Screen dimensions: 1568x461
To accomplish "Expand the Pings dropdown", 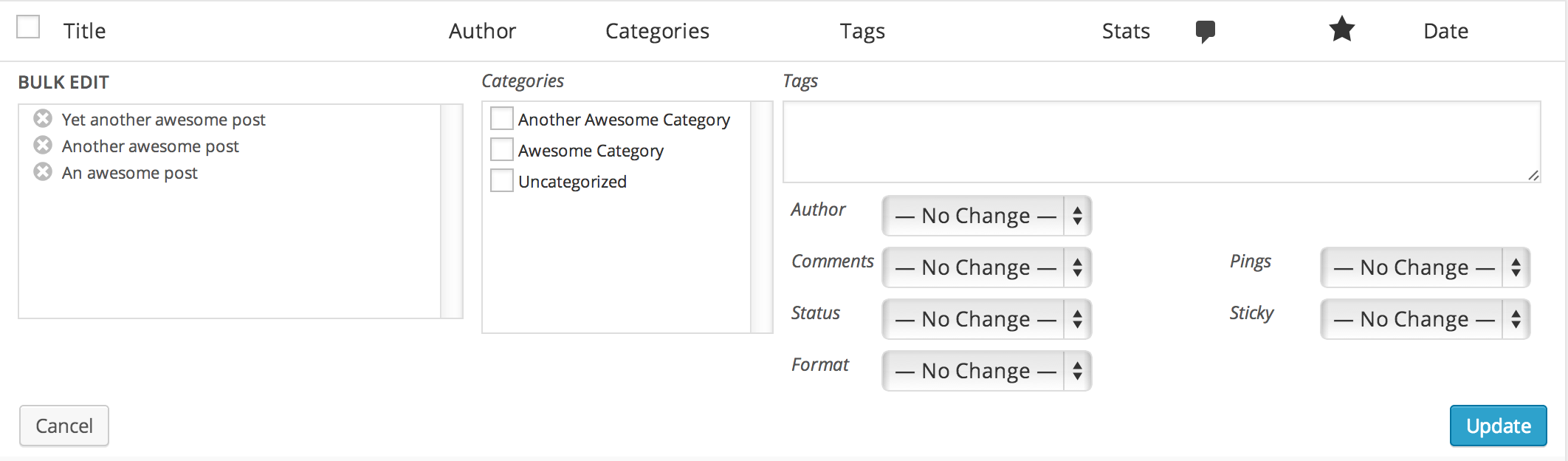I will (x=1425, y=267).
